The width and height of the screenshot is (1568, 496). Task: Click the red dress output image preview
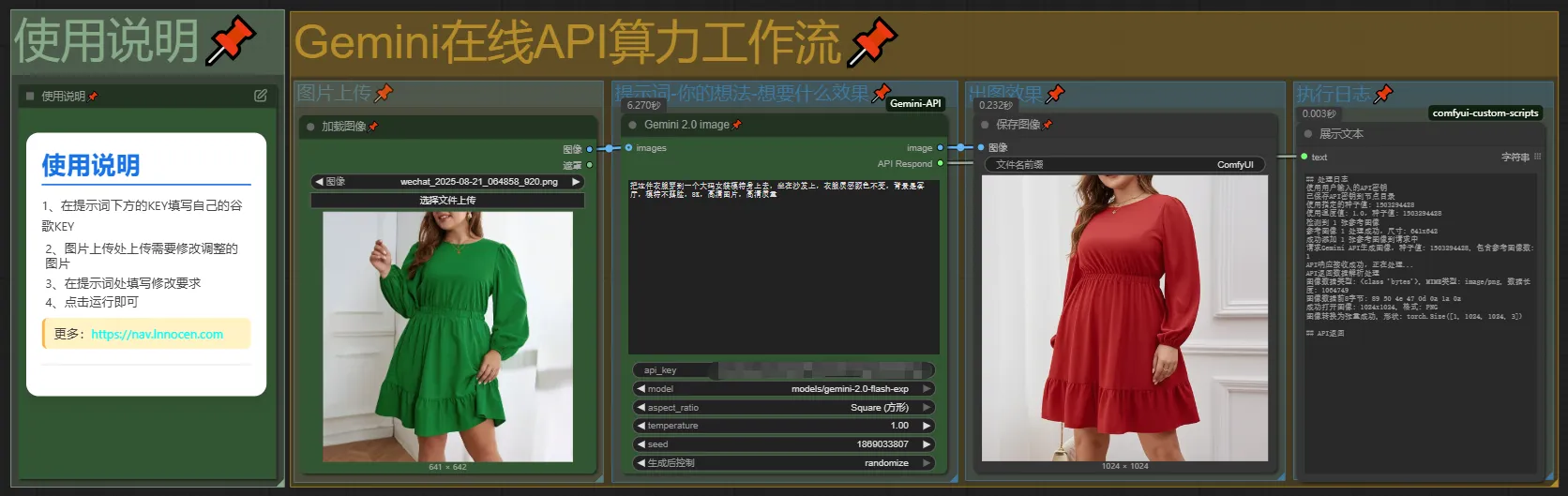[x=1124, y=317]
